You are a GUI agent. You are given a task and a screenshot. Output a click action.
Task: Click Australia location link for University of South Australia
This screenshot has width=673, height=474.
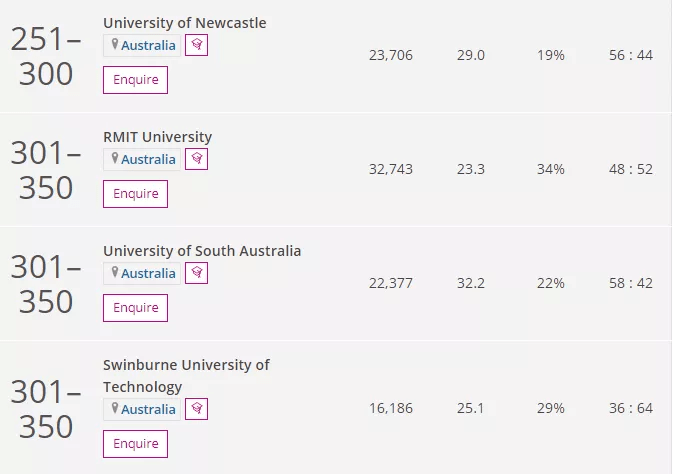coord(148,273)
